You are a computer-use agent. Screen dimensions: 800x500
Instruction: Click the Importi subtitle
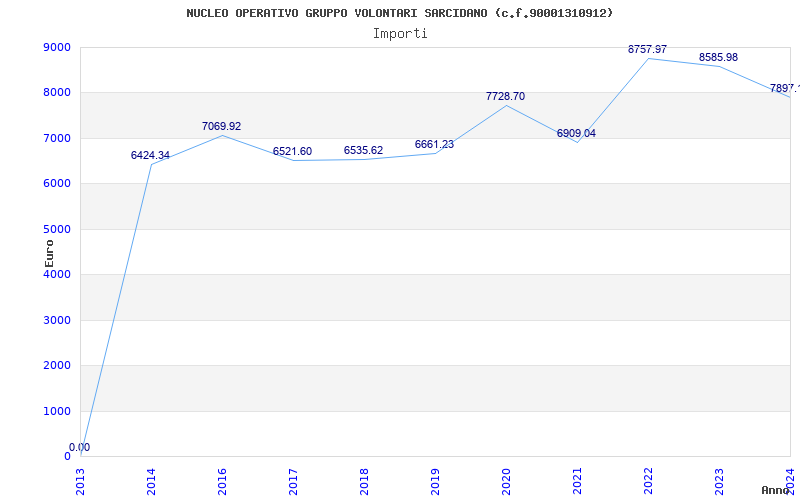click(x=400, y=33)
